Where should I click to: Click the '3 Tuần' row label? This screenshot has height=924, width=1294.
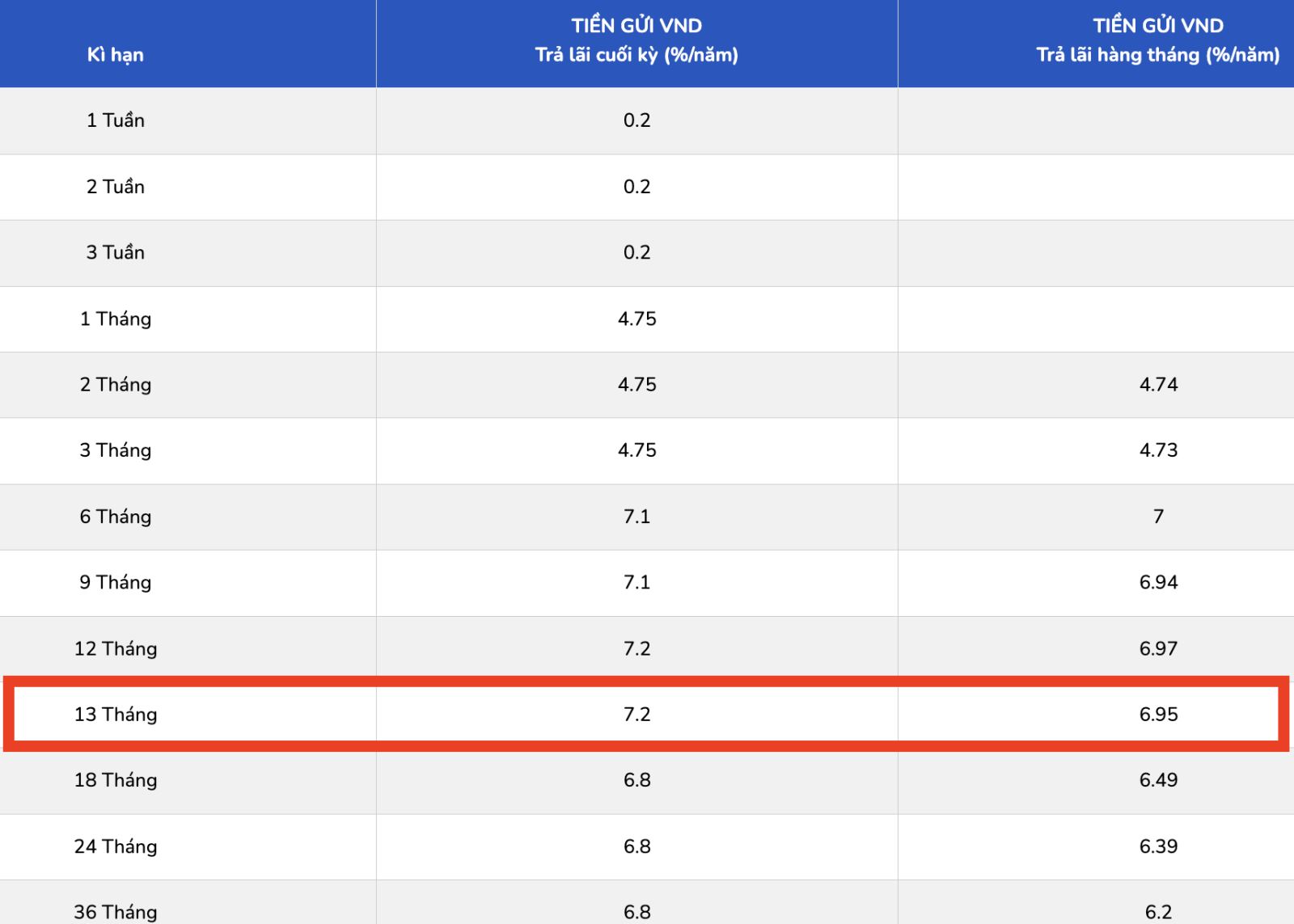[x=116, y=252]
